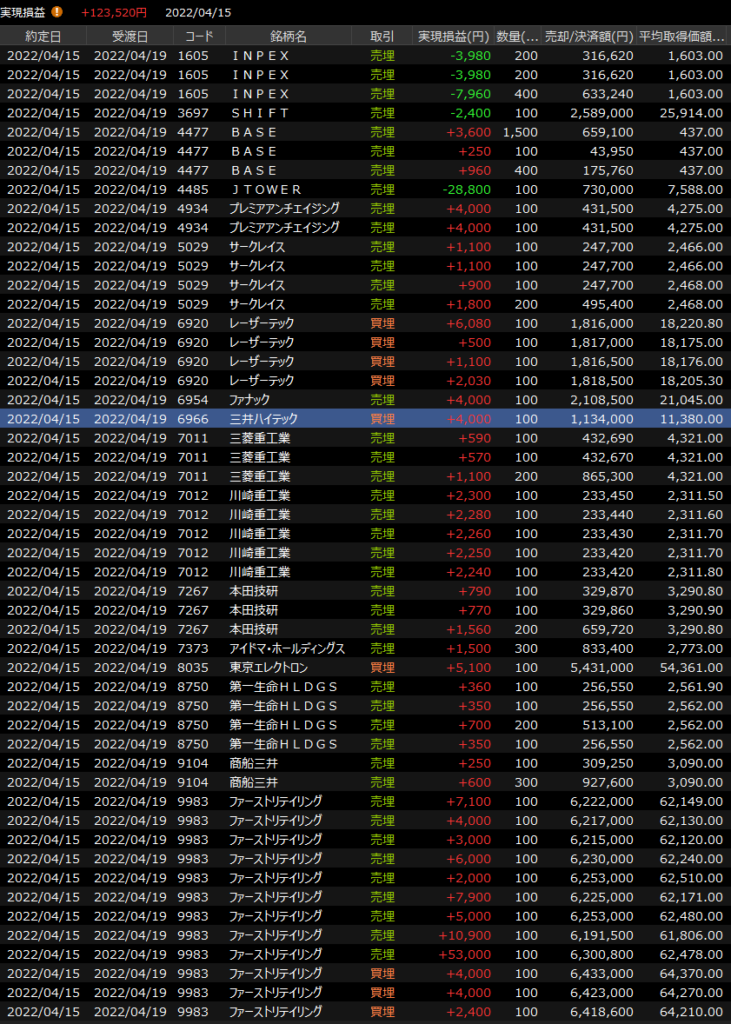
Task: Select the 東京エレクトロン trade row
Action: [x=365, y=668]
